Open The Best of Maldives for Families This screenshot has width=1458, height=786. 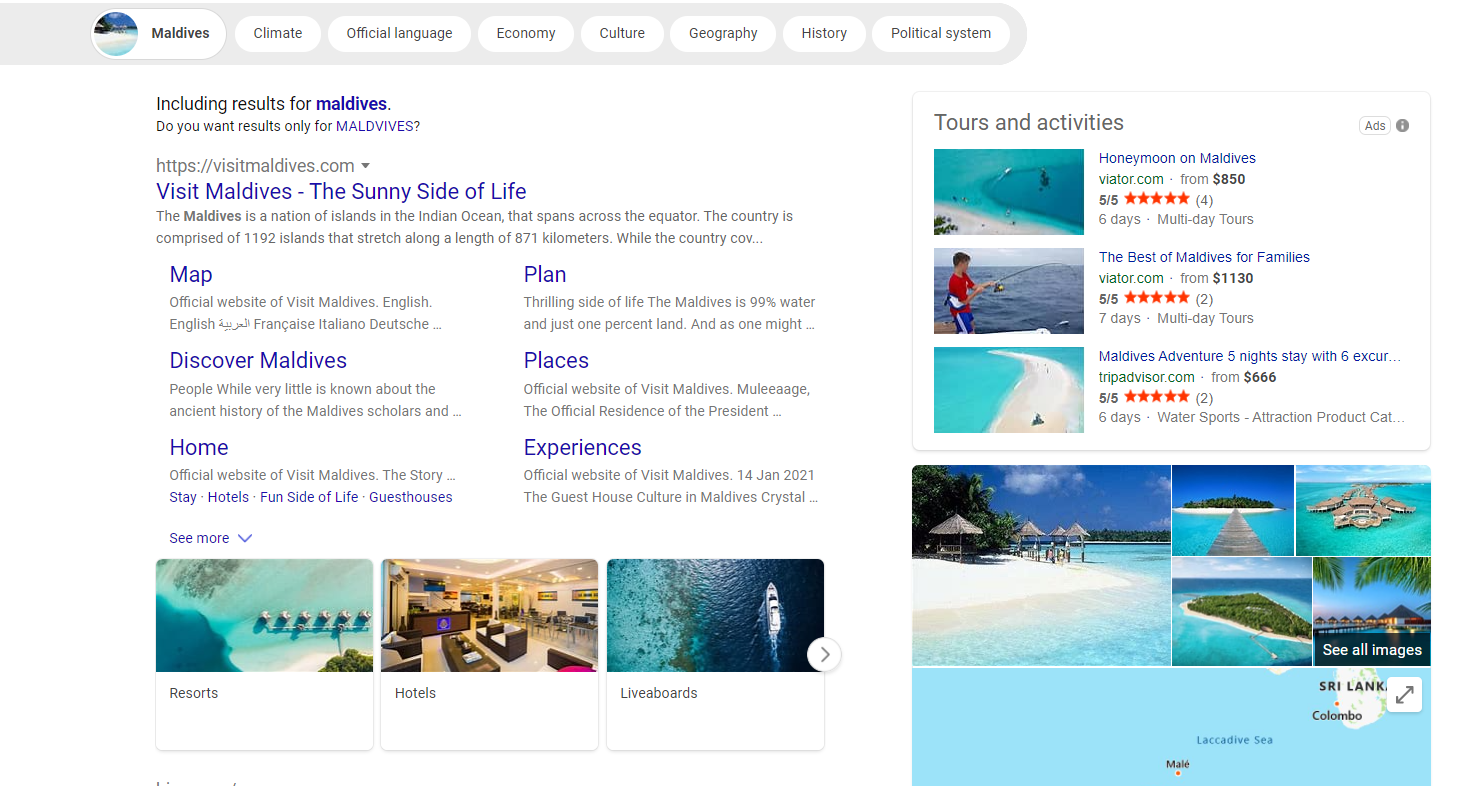pyautogui.click(x=1204, y=257)
